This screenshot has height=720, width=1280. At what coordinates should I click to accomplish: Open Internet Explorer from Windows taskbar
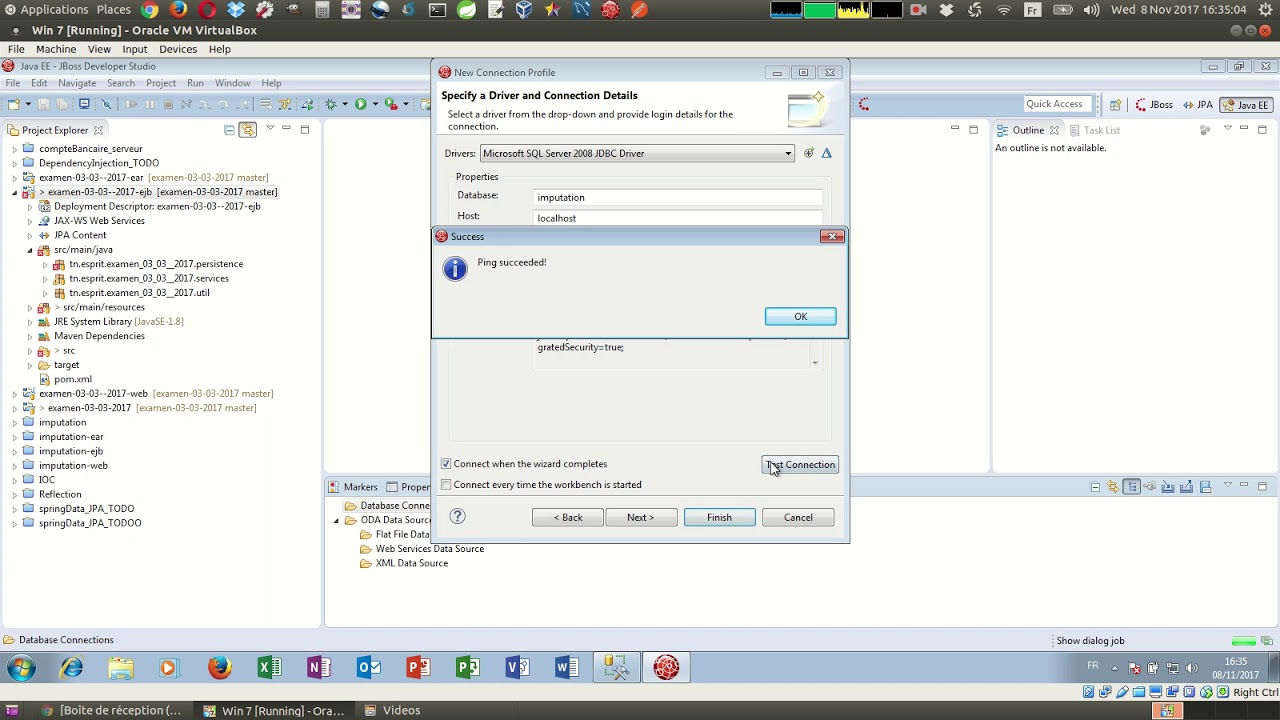71,667
